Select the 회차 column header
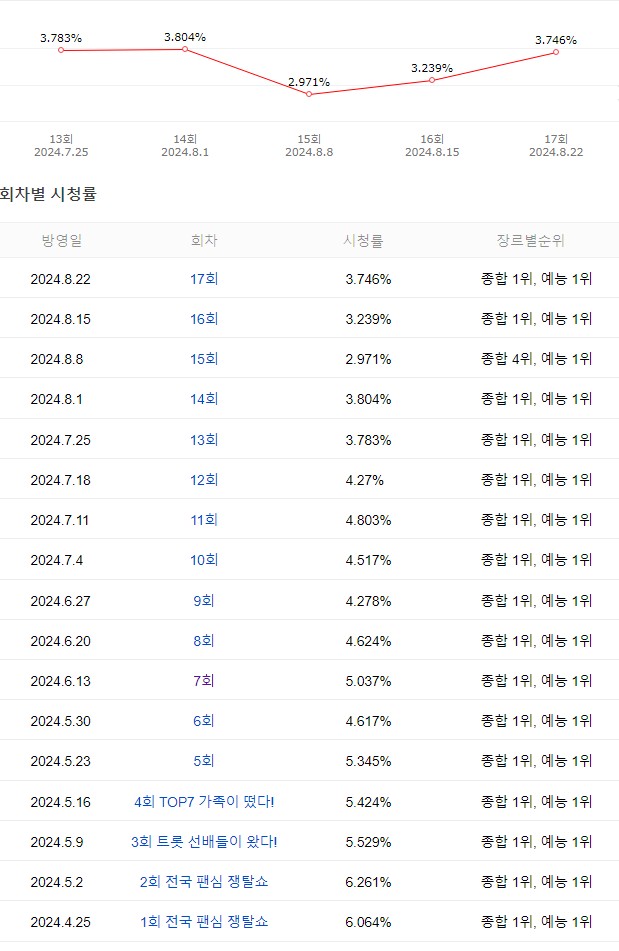This screenshot has width=619, height=951. 204,241
